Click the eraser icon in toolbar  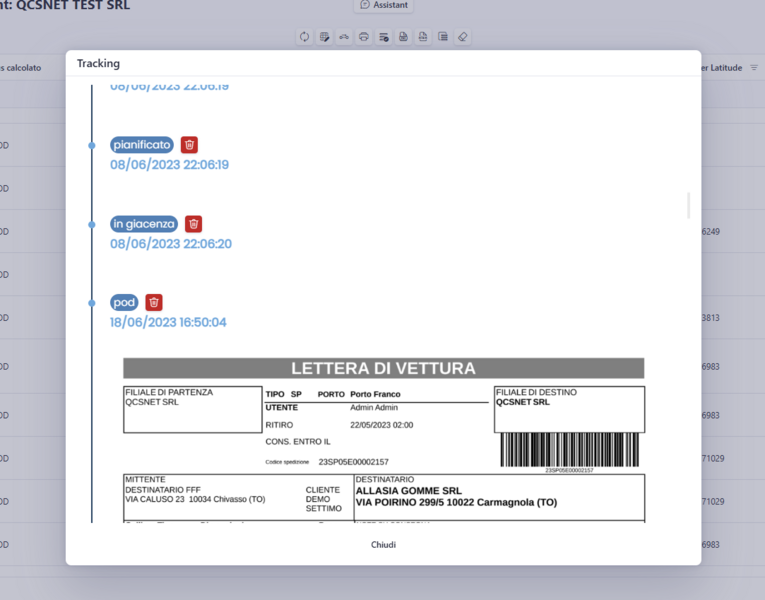pyautogui.click(x=463, y=37)
